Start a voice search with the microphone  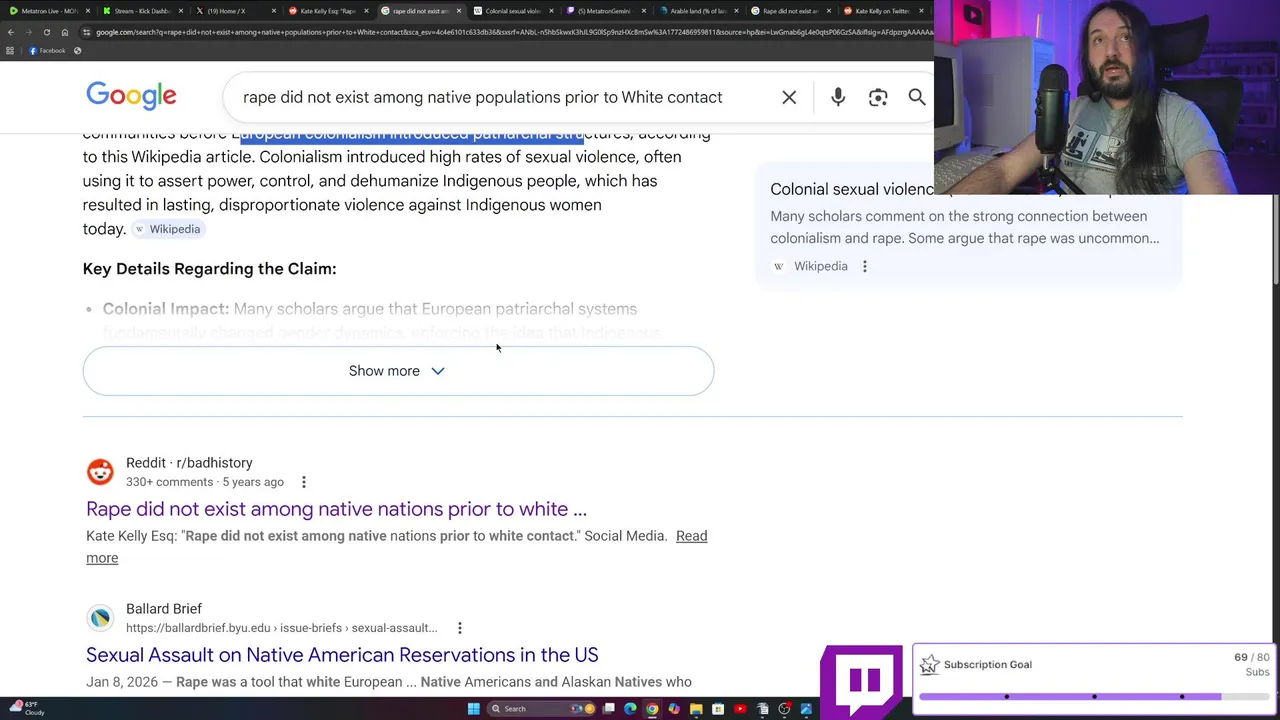tap(838, 97)
